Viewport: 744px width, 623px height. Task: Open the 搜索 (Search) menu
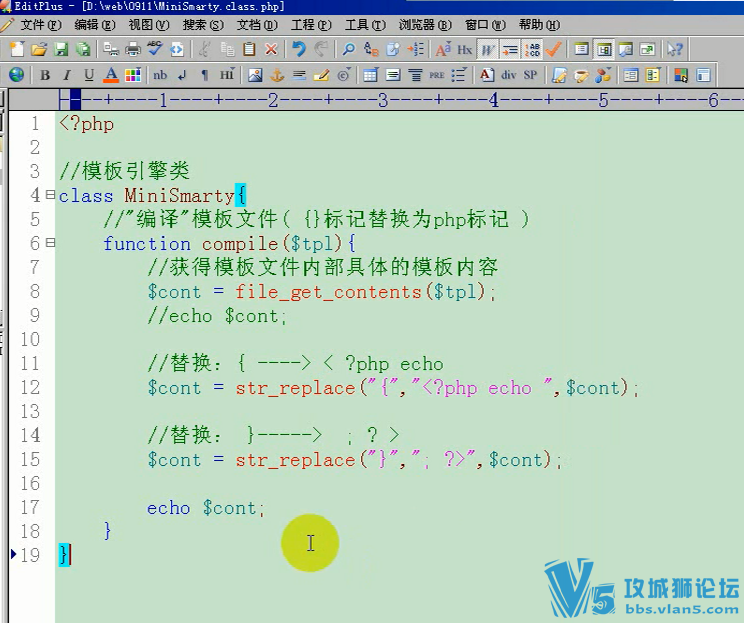tap(203, 24)
